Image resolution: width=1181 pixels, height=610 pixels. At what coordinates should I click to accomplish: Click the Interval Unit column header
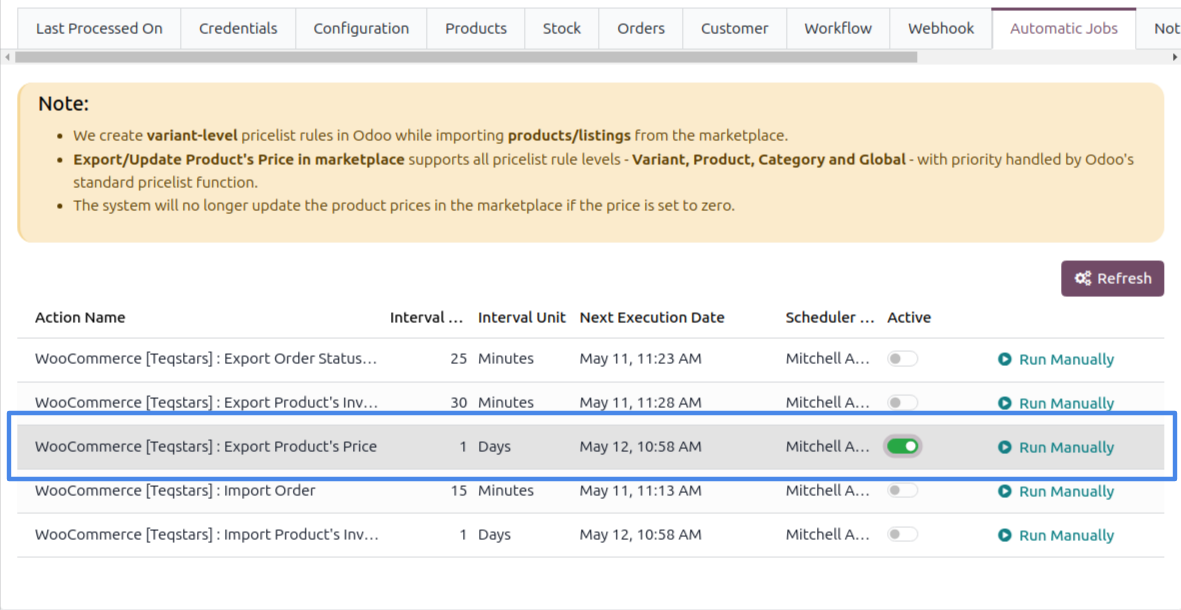click(521, 318)
